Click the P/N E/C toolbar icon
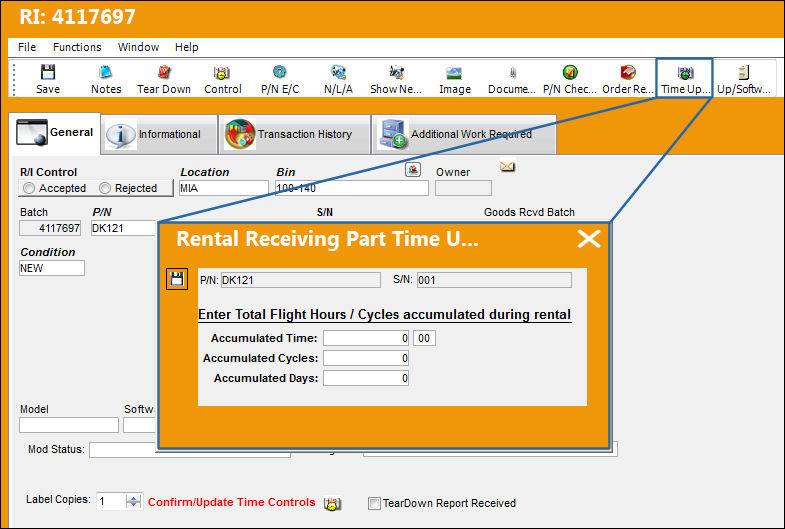 [280, 79]
